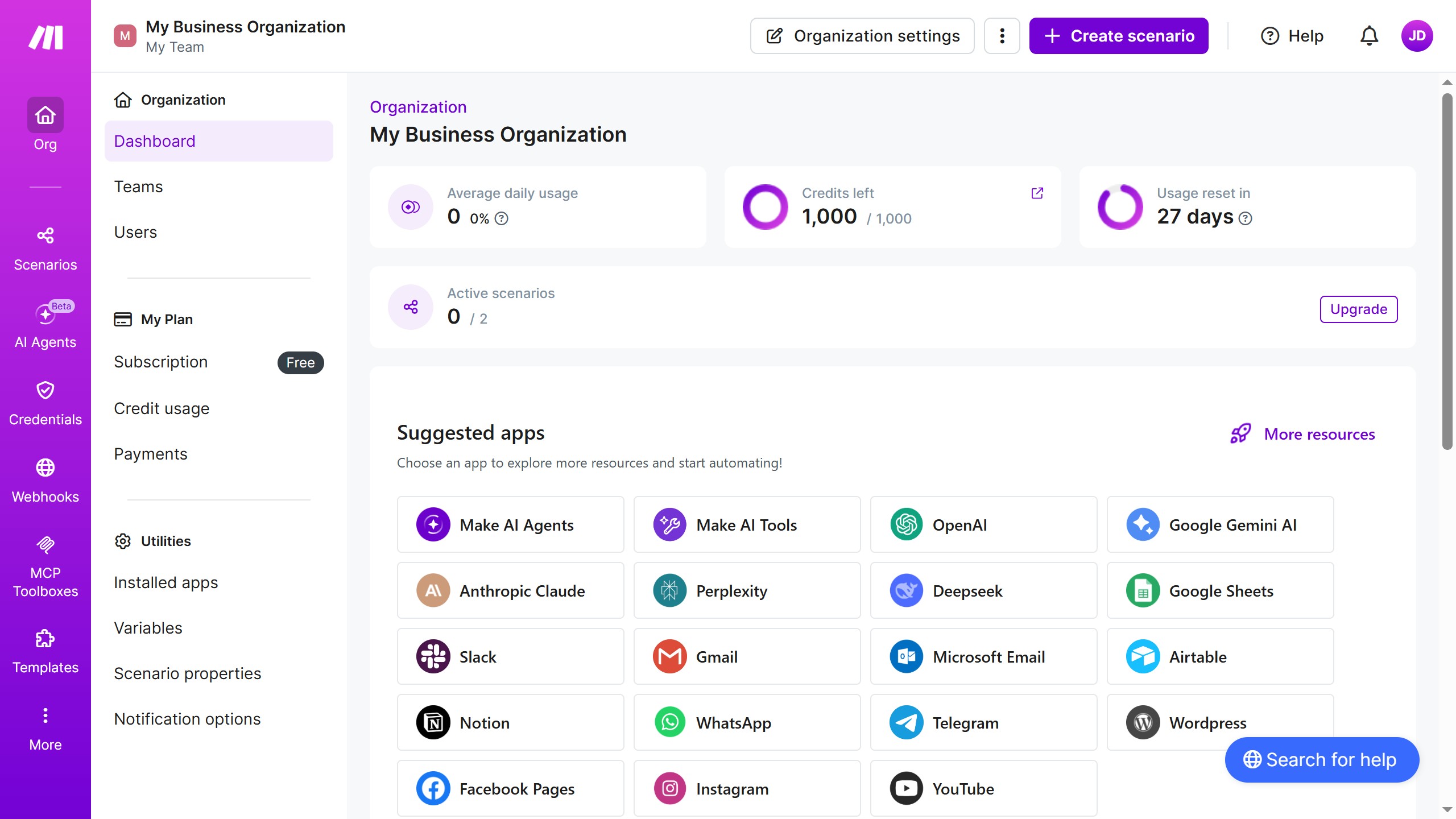1456x819 pixels.
Task: Open MCP Toolboxes section
Action: point(45,566)
